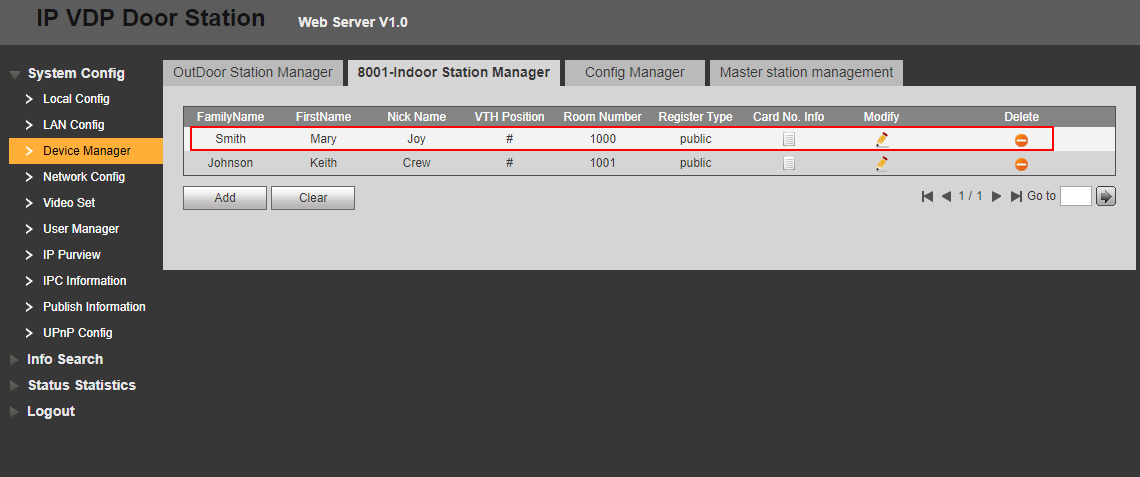Open Network Config in sidebar
The width and height of the screenshot is (1140, 477).
(84, 177)
